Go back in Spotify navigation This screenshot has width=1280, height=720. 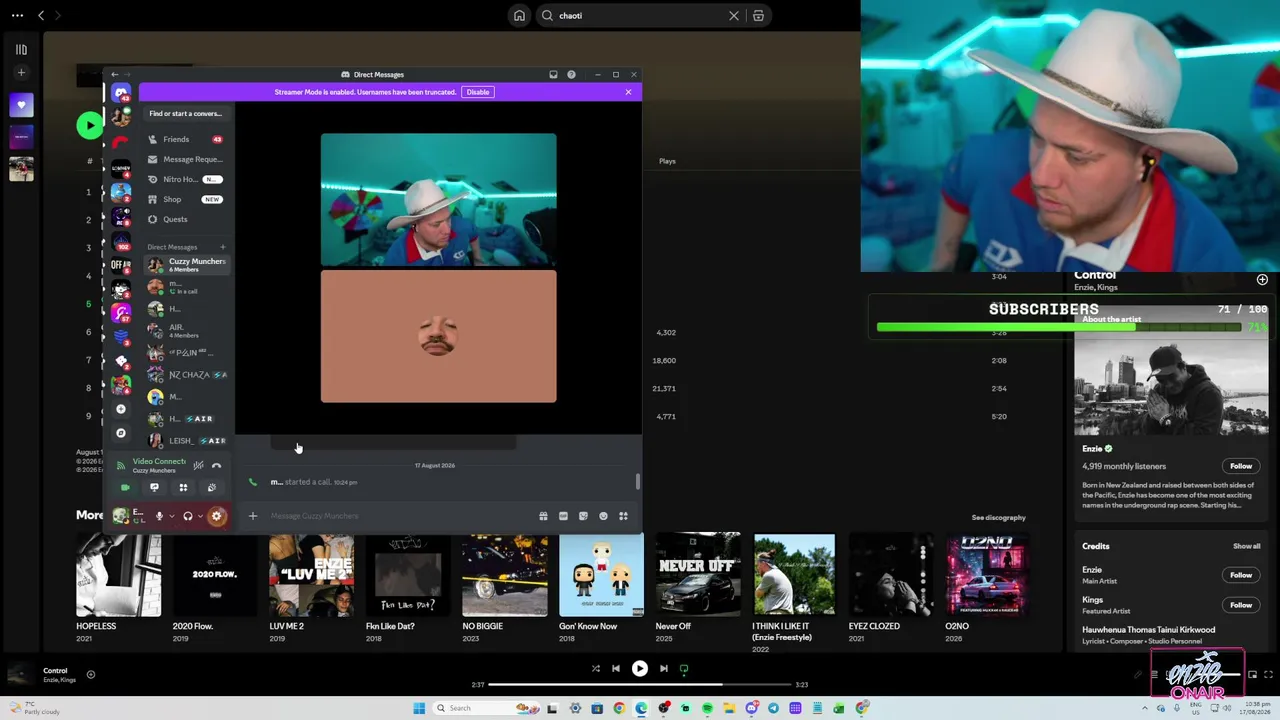pyautogui.click(x=41, y=16)
